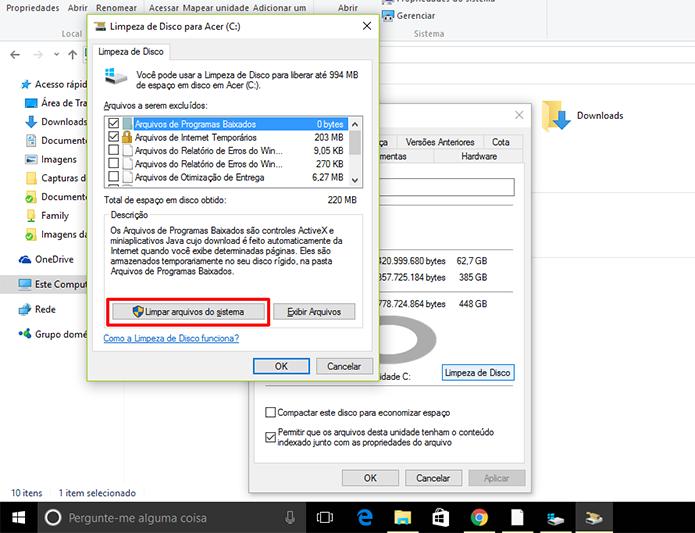
Task: Open the blank document taskbar icon
Action: [517, 517]
